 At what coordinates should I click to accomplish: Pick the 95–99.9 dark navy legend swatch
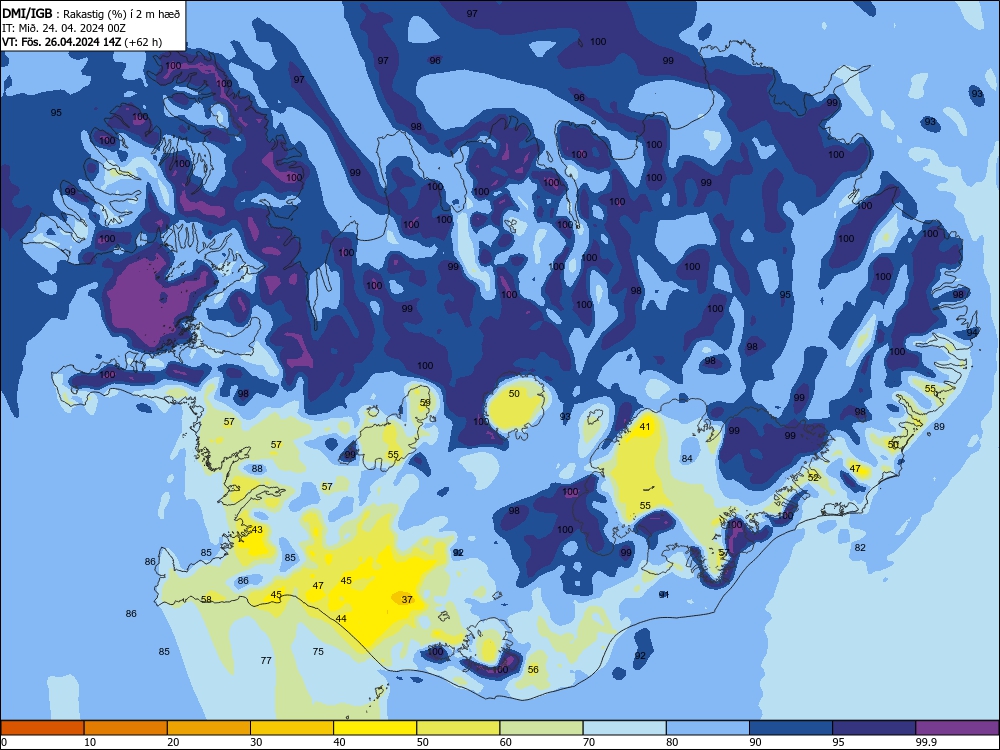tap(874, 728)
